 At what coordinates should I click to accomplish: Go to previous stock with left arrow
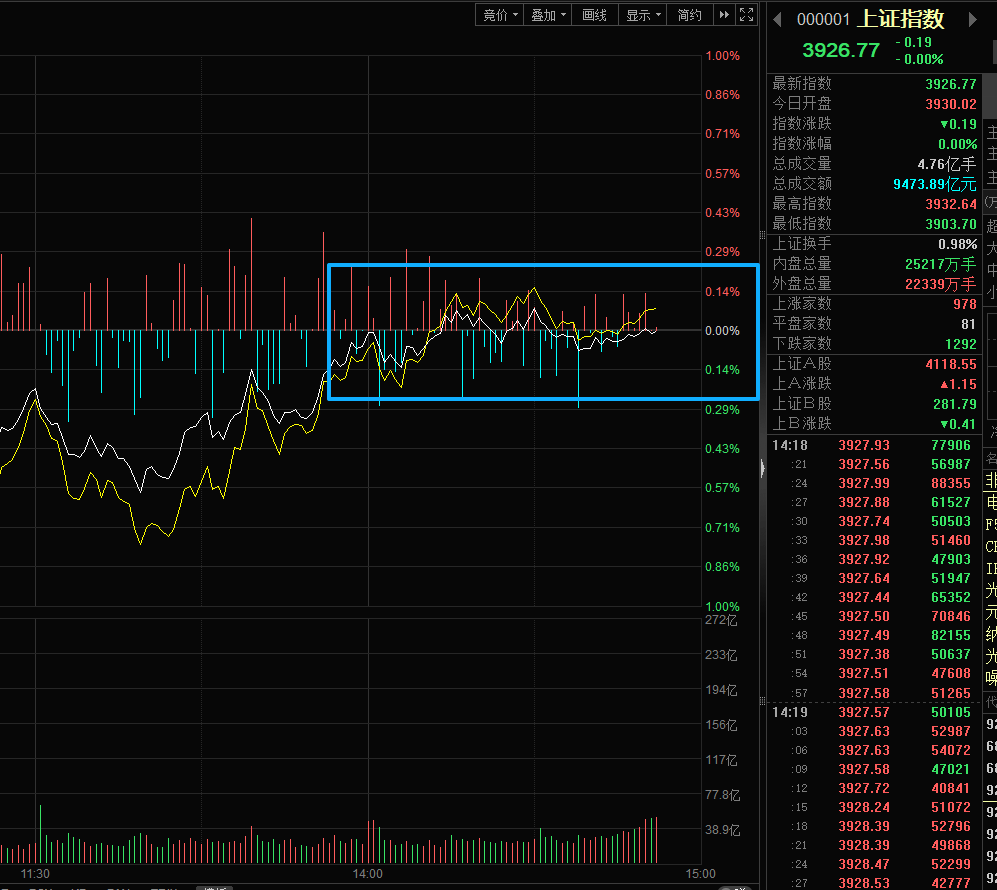click(x=777, y=20)
